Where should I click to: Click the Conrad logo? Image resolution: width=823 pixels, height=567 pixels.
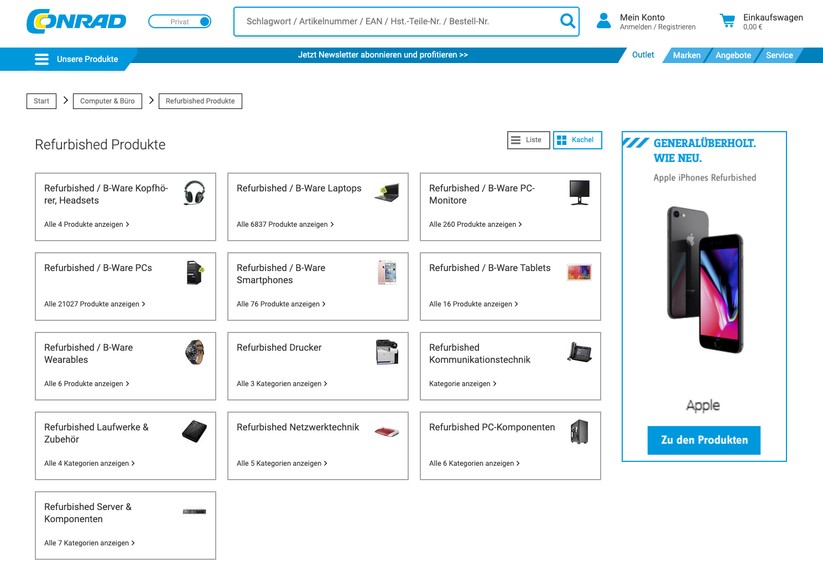pos(76,22)
